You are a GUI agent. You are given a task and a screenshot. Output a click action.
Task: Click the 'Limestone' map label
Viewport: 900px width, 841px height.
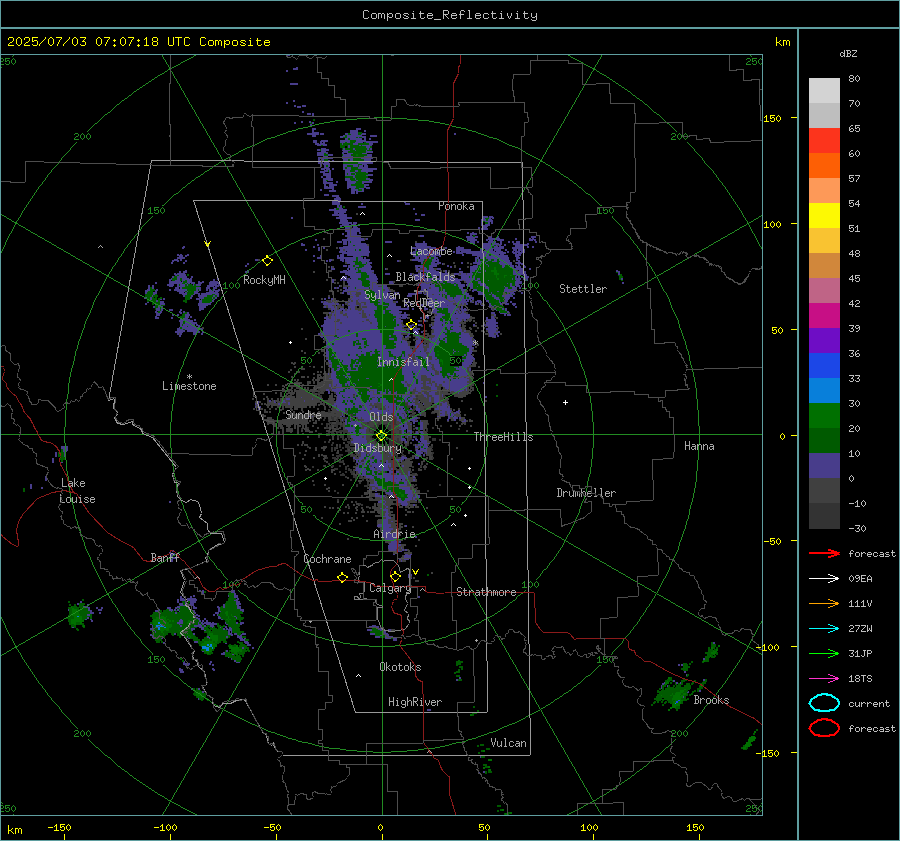189,386
